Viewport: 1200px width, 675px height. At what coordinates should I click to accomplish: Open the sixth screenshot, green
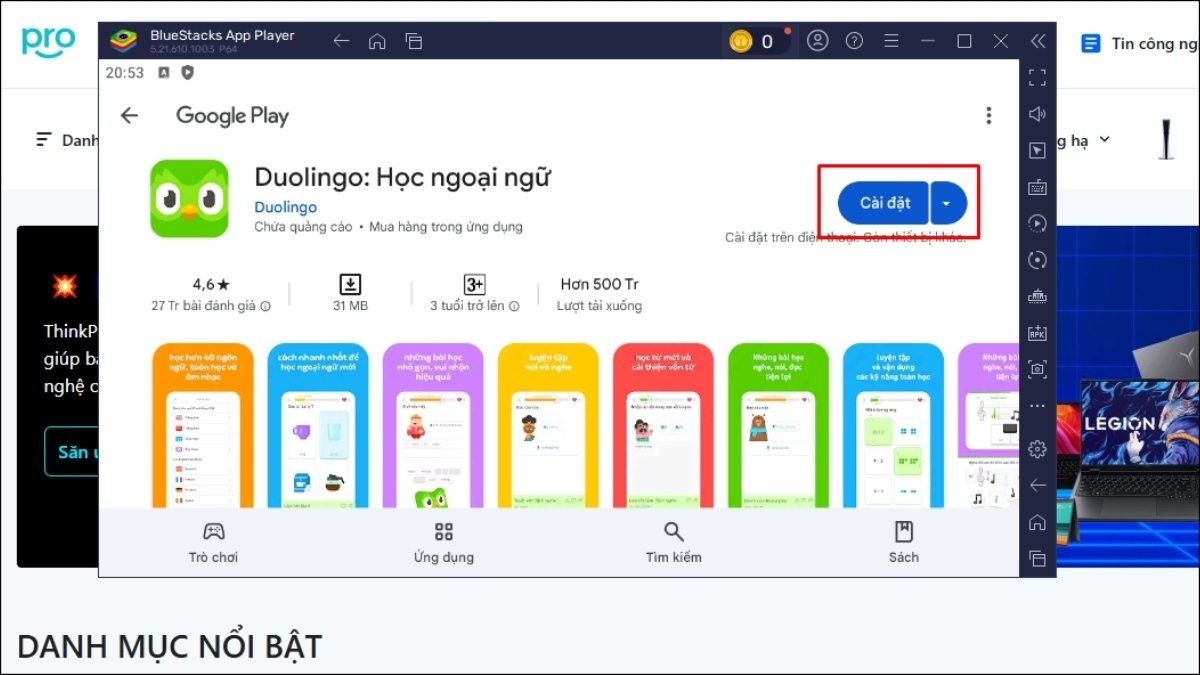pyautogui.click(x=778, y=425)
